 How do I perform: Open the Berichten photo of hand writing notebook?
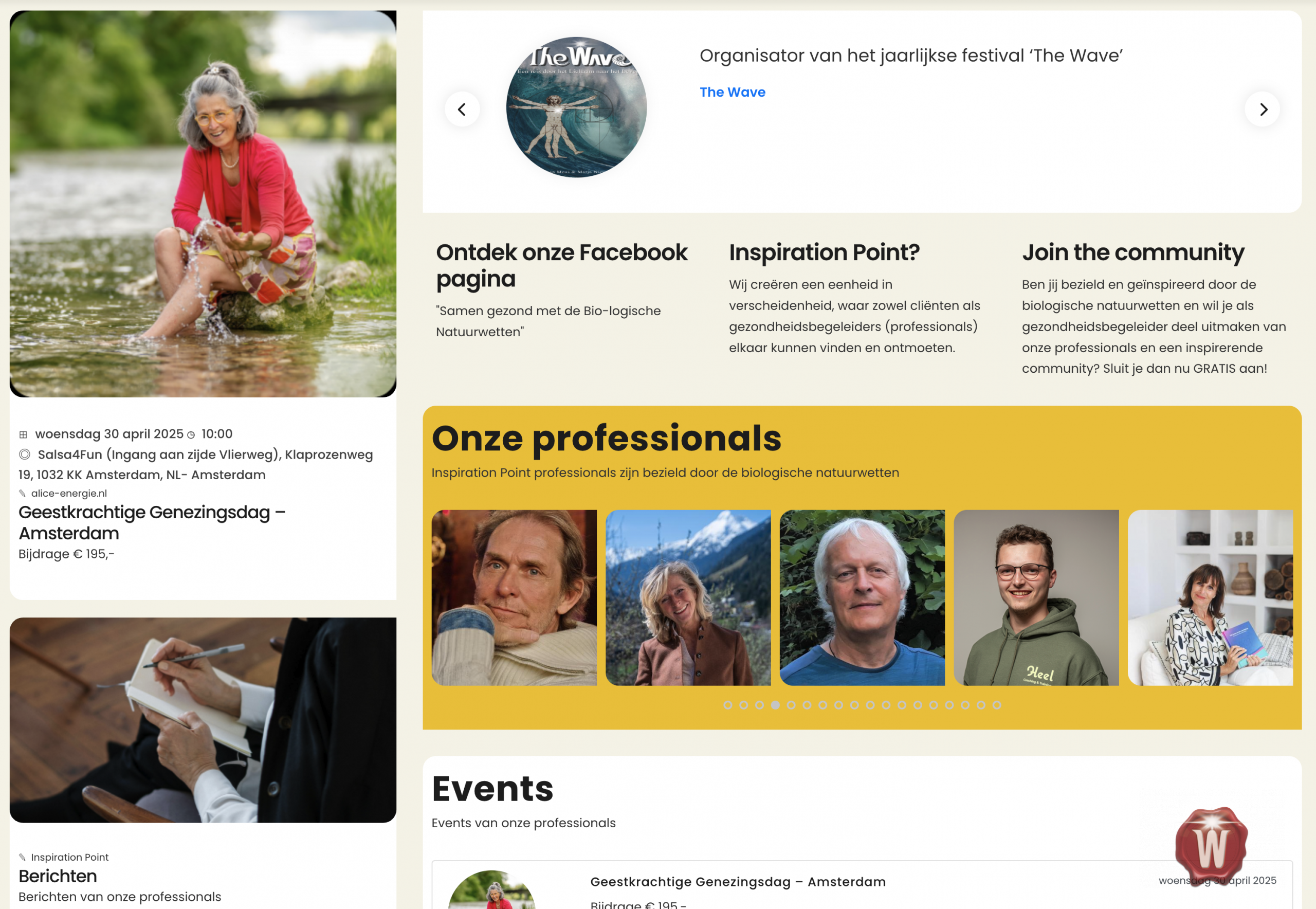click(x=203, y=720)
